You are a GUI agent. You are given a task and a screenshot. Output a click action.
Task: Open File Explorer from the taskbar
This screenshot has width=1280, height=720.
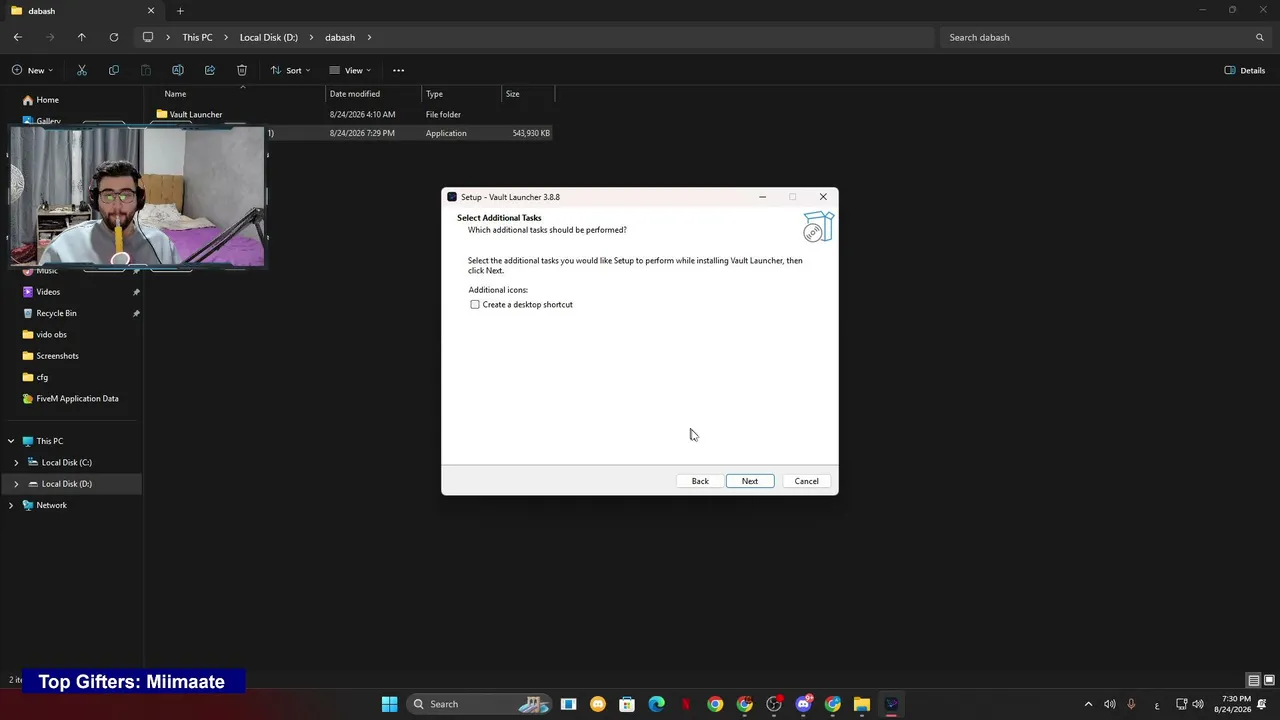pos(862,704)
